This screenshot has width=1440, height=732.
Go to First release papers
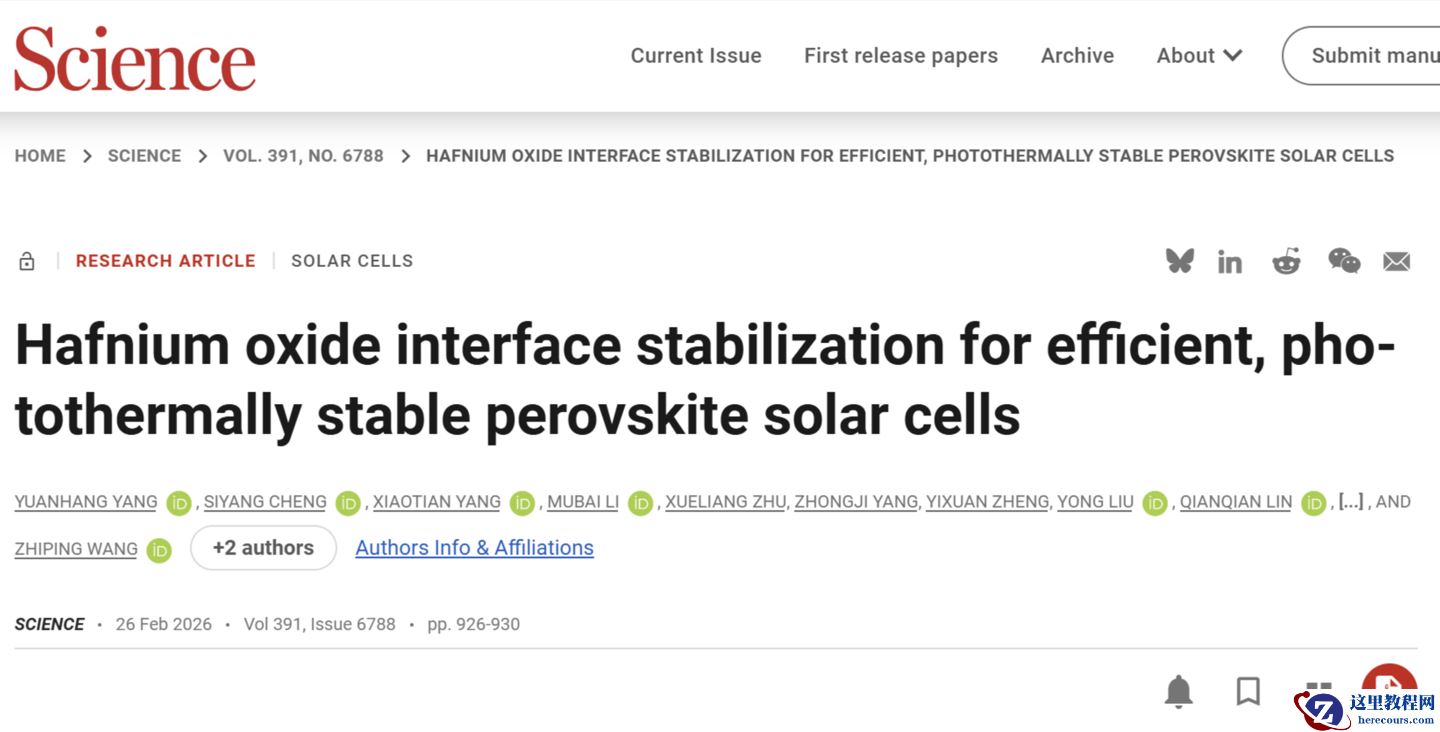pyautogui.click(x=901, y=56)
